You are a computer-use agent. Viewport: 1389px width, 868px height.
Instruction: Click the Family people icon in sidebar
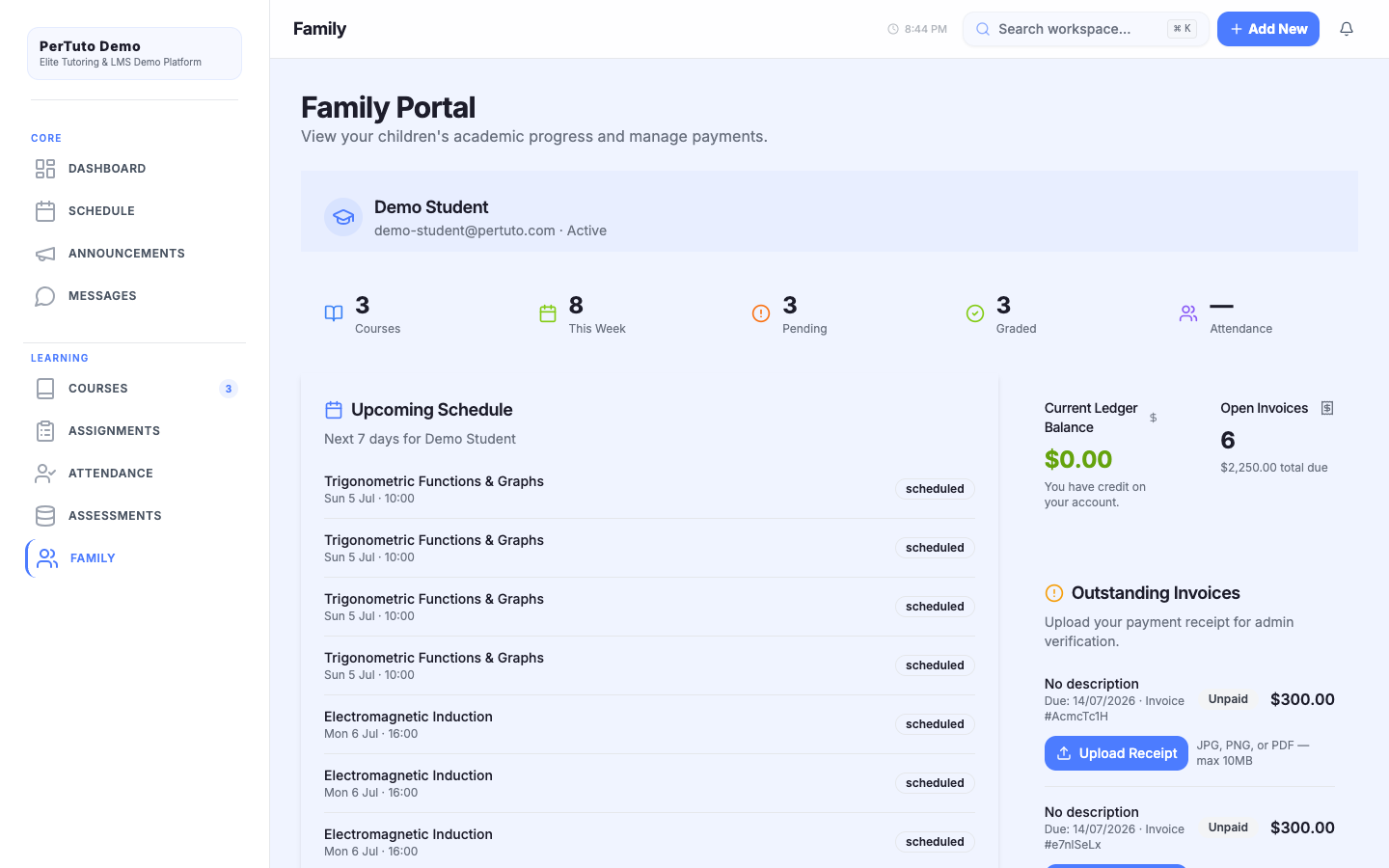47,558
